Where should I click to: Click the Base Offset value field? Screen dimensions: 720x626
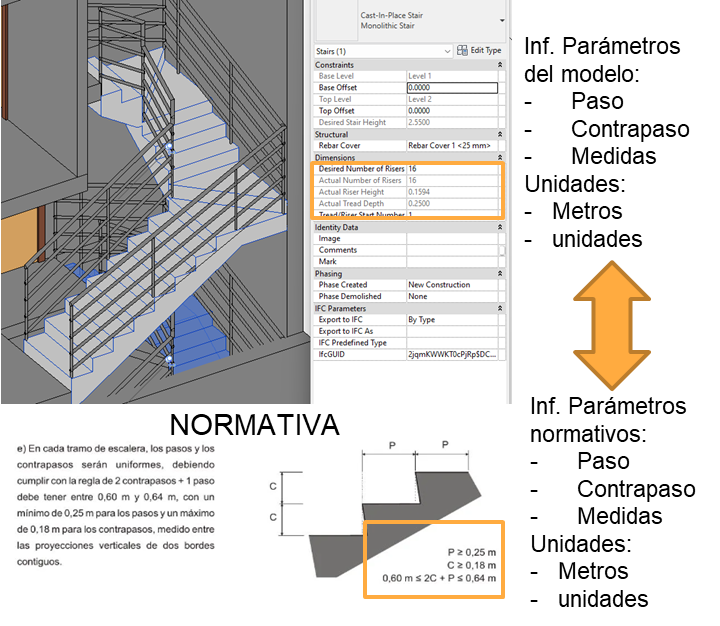click(452, 87)
